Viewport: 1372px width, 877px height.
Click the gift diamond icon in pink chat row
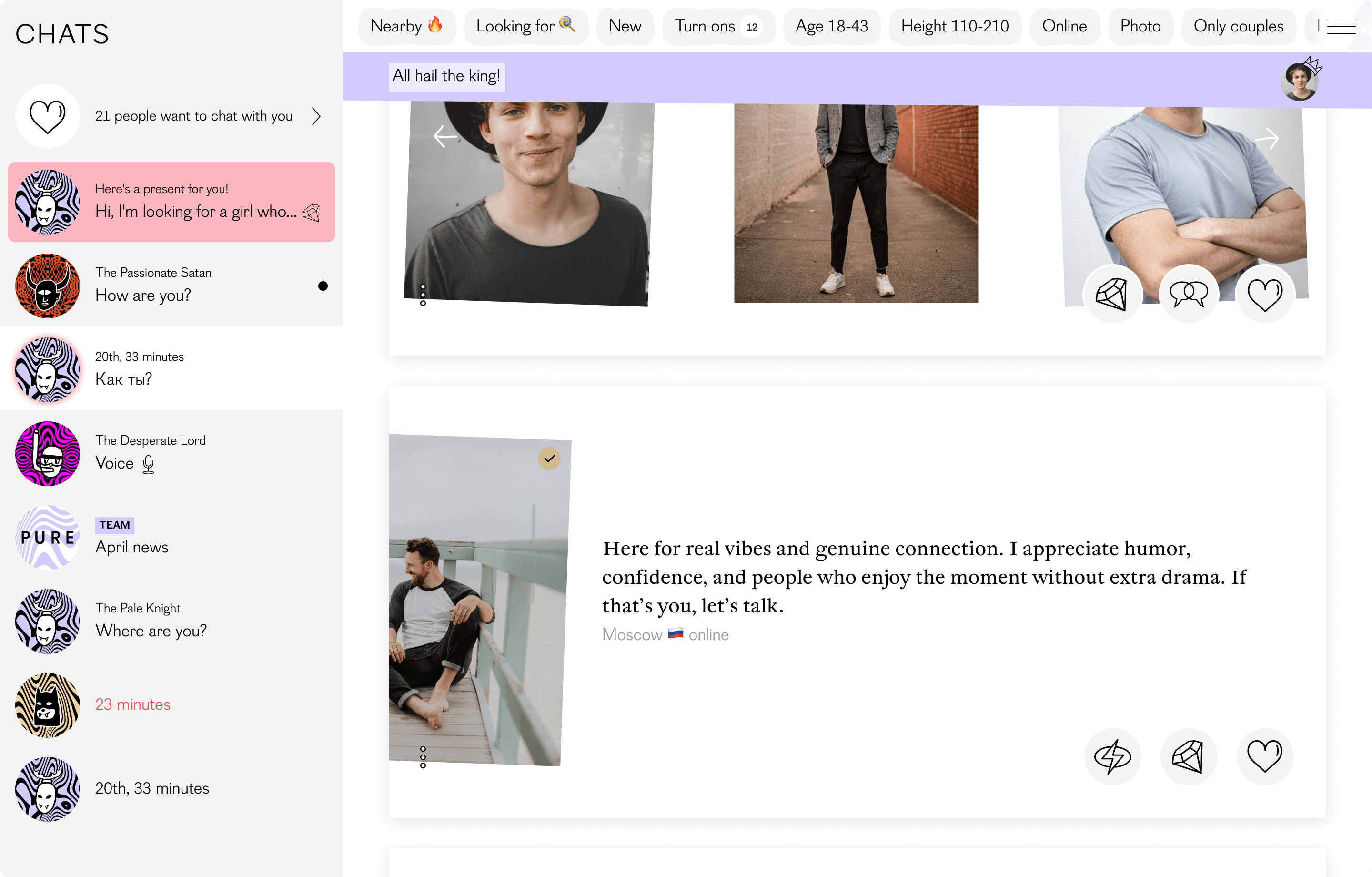[311, 213]
